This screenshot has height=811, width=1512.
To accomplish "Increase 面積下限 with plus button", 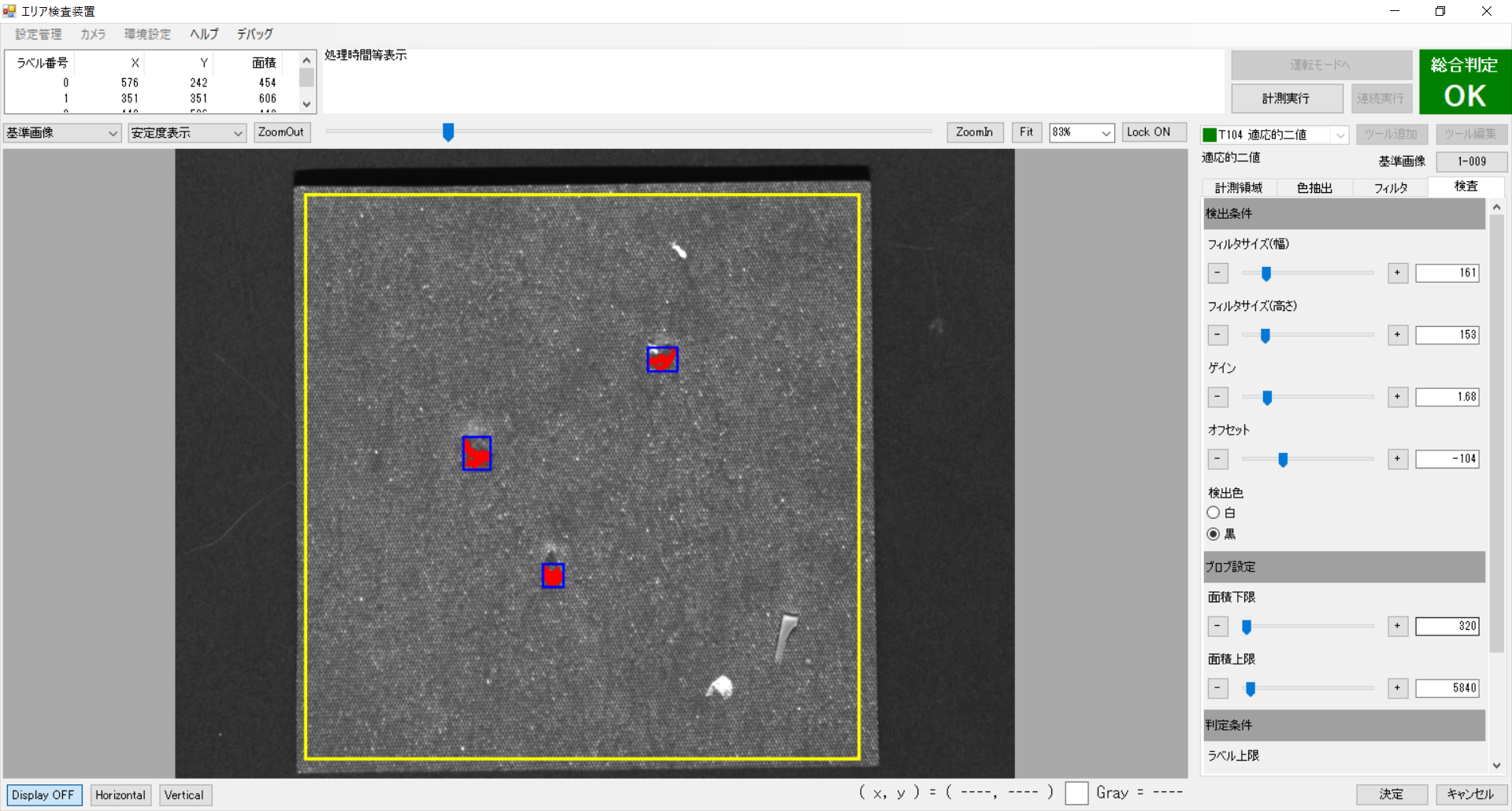I will 1398,627.
